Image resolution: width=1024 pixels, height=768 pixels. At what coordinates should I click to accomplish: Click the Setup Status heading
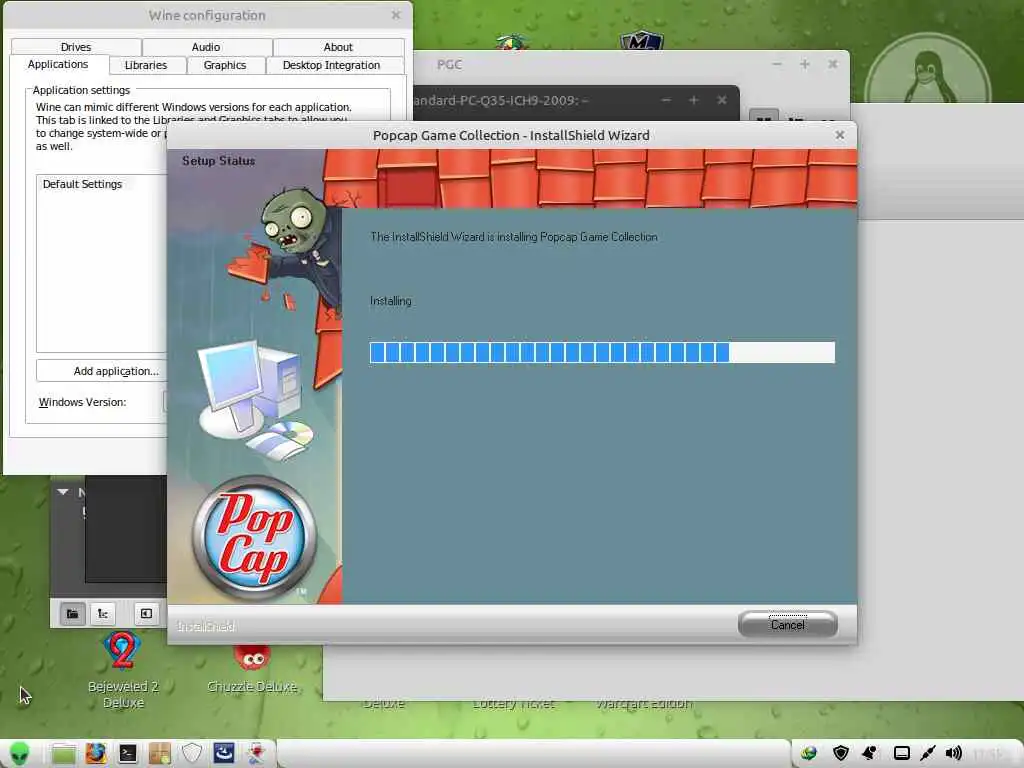pyautogui.click(x=218, y=161)
